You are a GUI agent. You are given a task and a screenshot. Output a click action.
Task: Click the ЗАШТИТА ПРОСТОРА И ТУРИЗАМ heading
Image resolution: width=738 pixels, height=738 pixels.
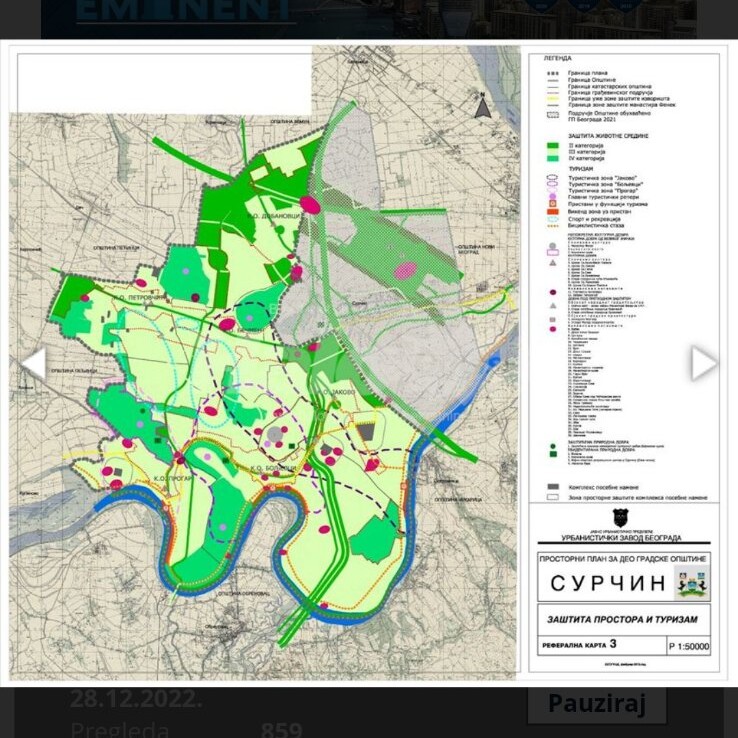622,619
